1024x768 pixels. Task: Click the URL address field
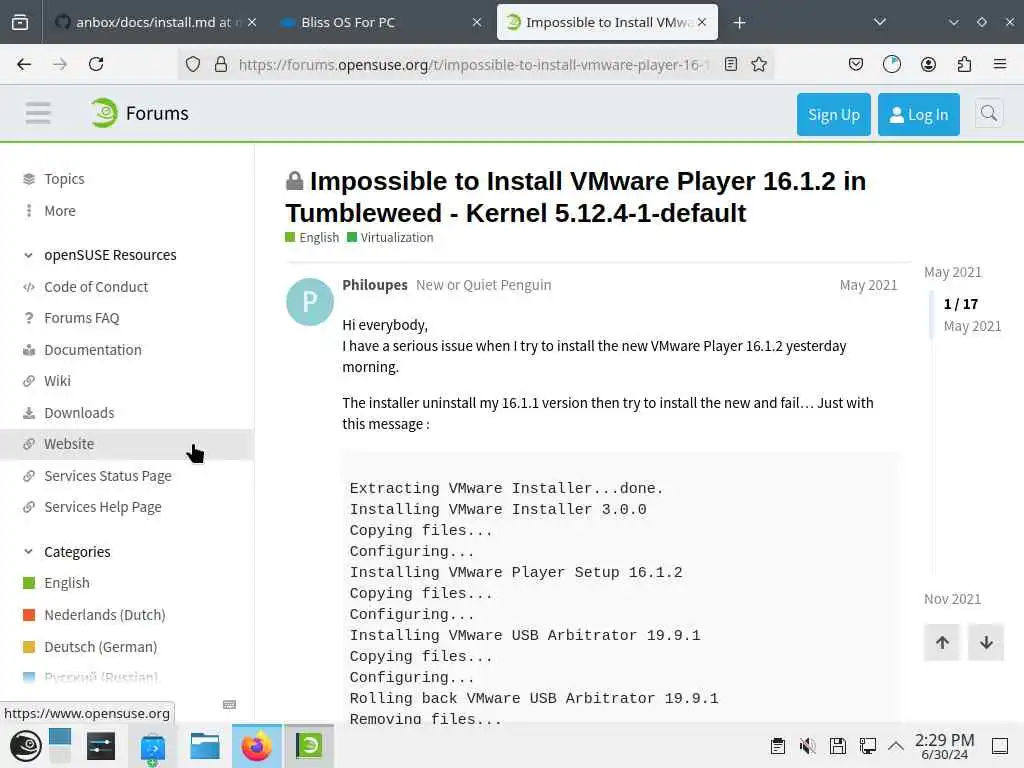click(x=473, y=64)
